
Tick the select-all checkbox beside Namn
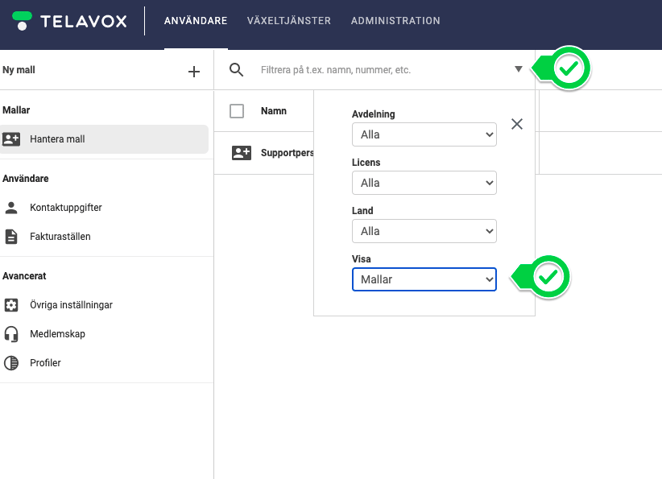[x=237, y=111]
